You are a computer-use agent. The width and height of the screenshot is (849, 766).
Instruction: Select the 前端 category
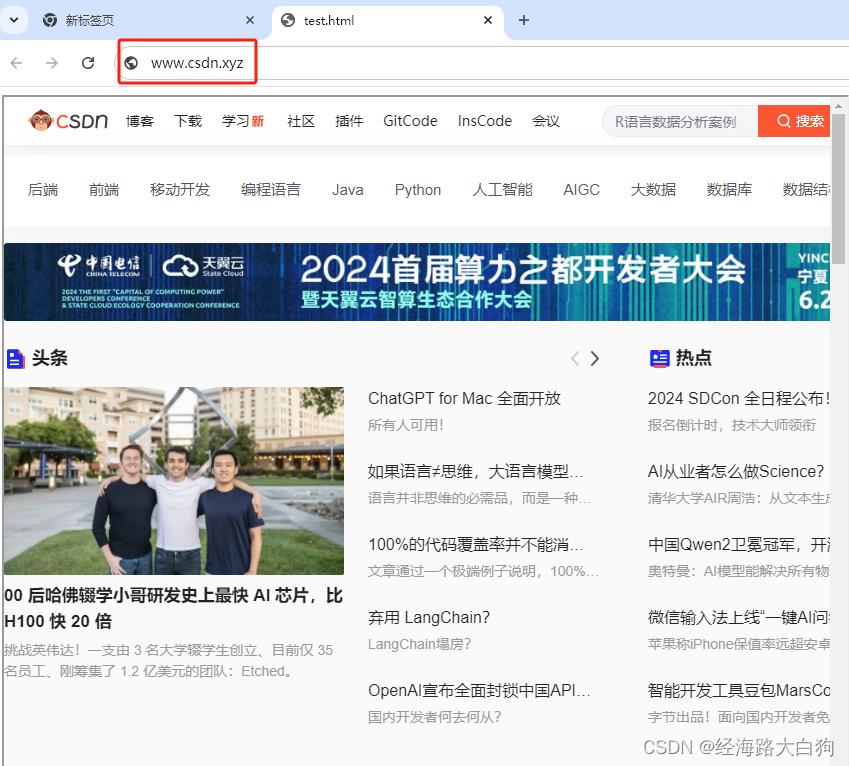pyautogui.click(x=104, y=189)
